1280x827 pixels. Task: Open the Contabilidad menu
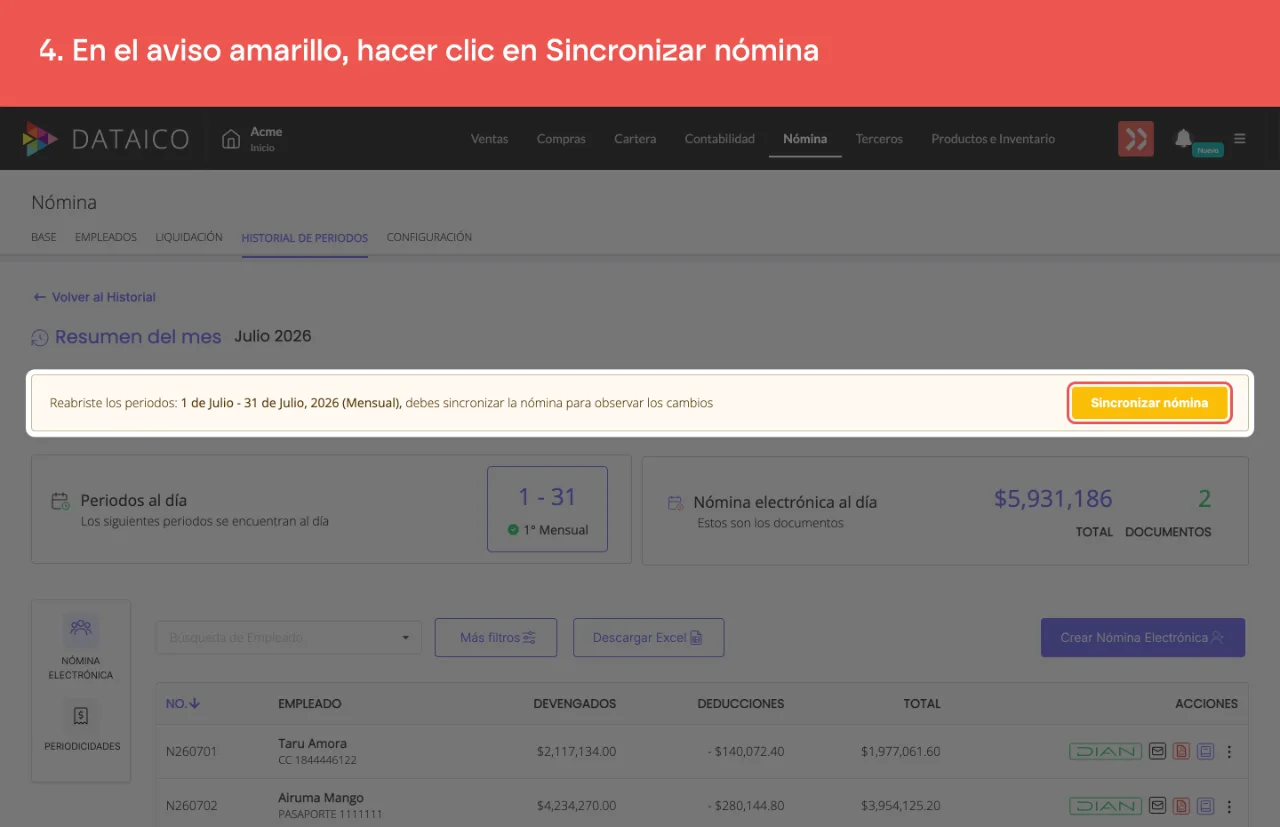coord(720,139)
